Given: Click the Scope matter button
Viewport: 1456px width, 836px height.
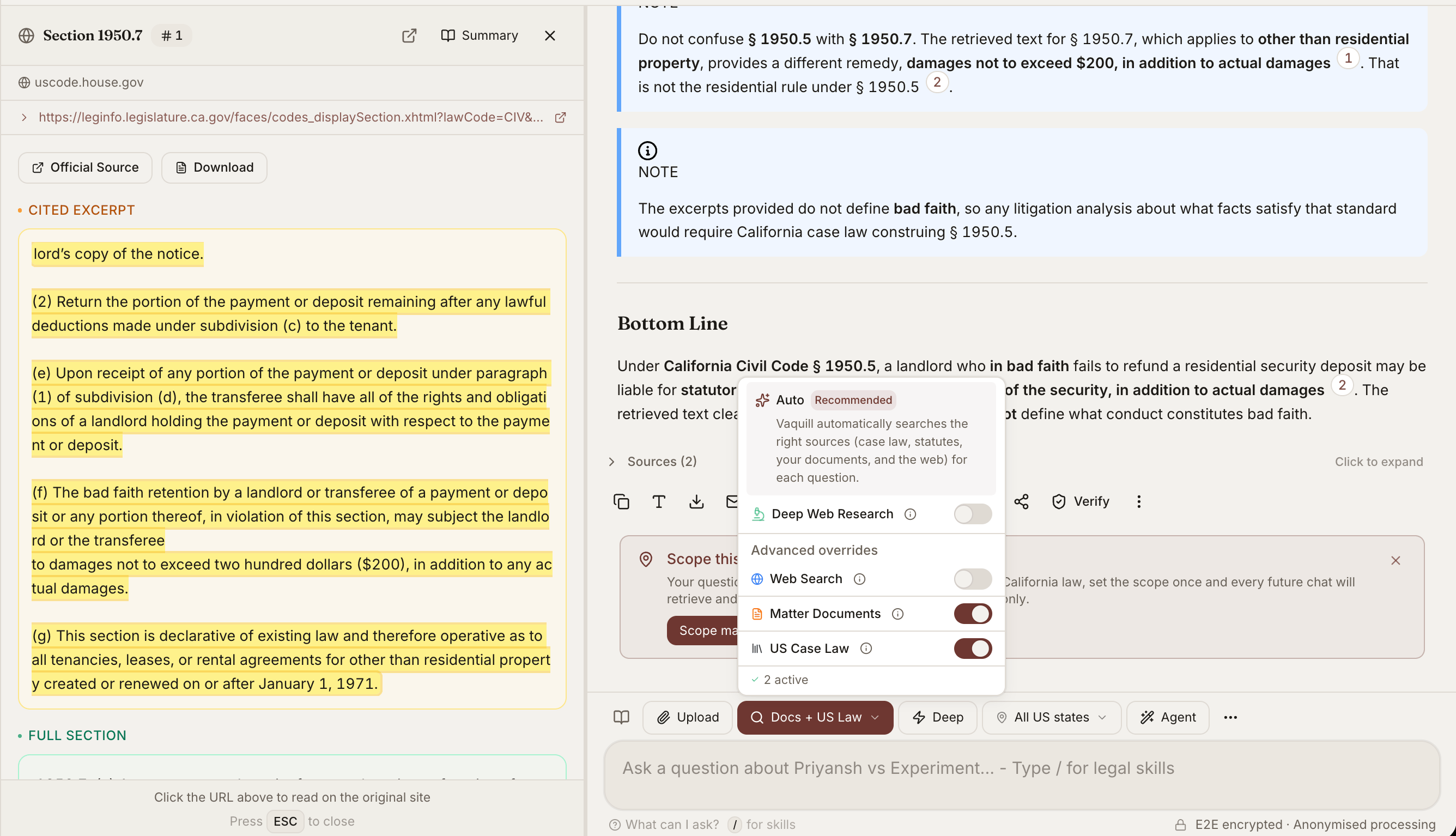Looking at the screenshot, I should (703, 631).
